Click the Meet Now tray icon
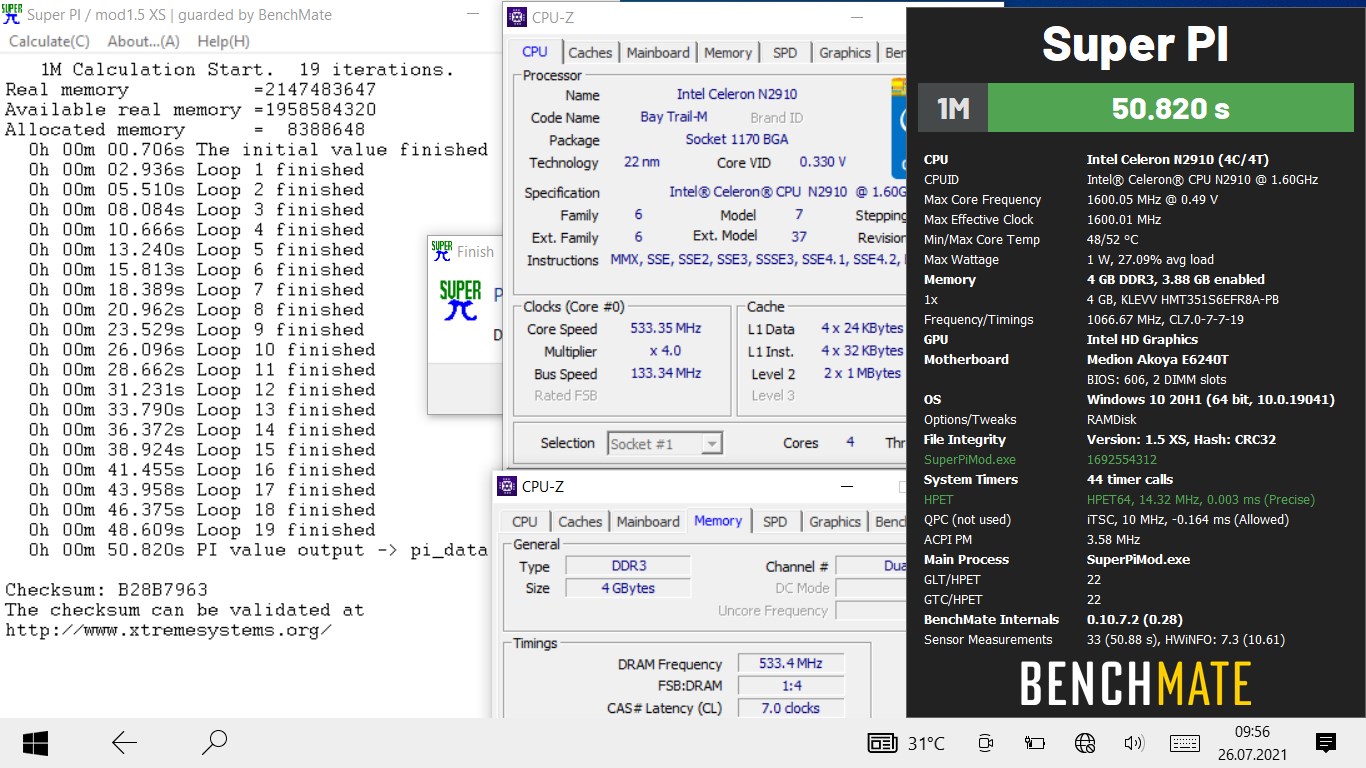 tap(985, 743)
